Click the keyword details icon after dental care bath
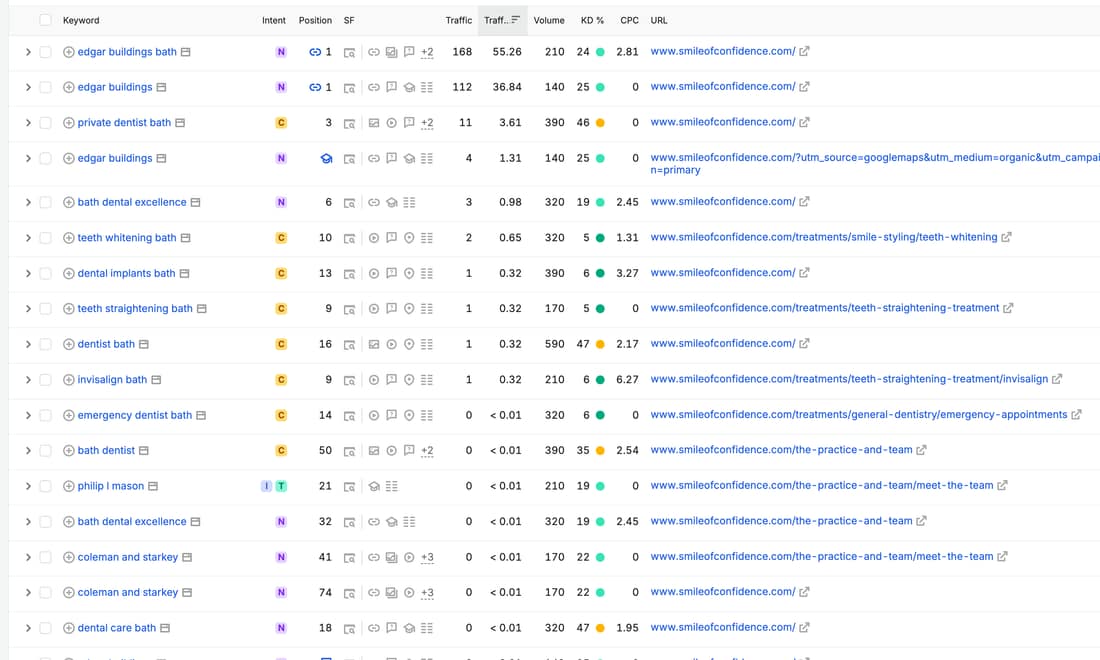Viewport: 1100px width, 660px height. [x=165, y=628]
